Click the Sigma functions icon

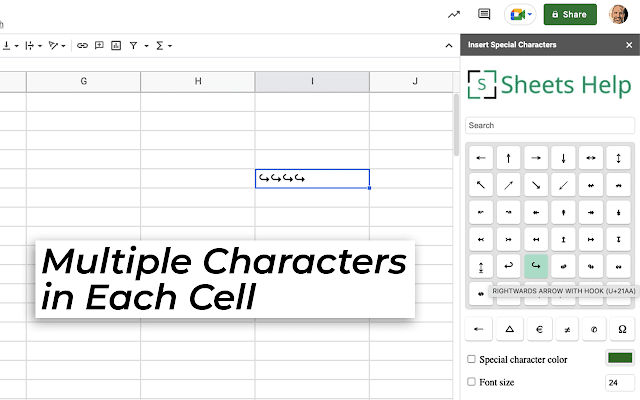(x=160, y=46)
